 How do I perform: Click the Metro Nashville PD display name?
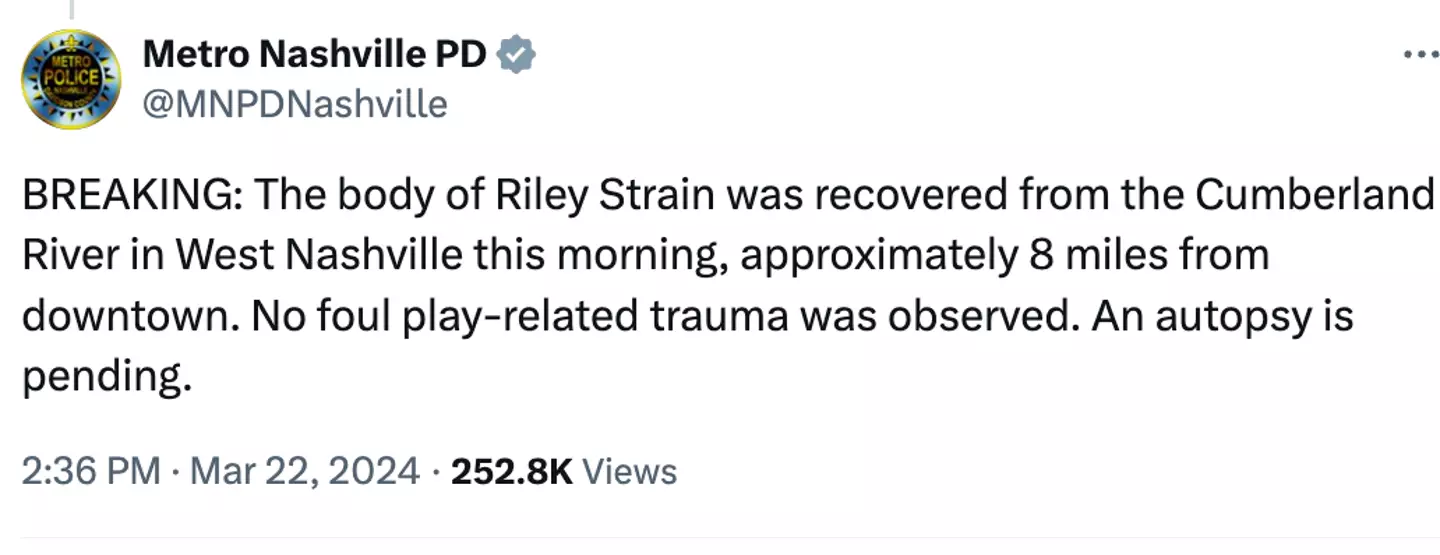[314, 55]
